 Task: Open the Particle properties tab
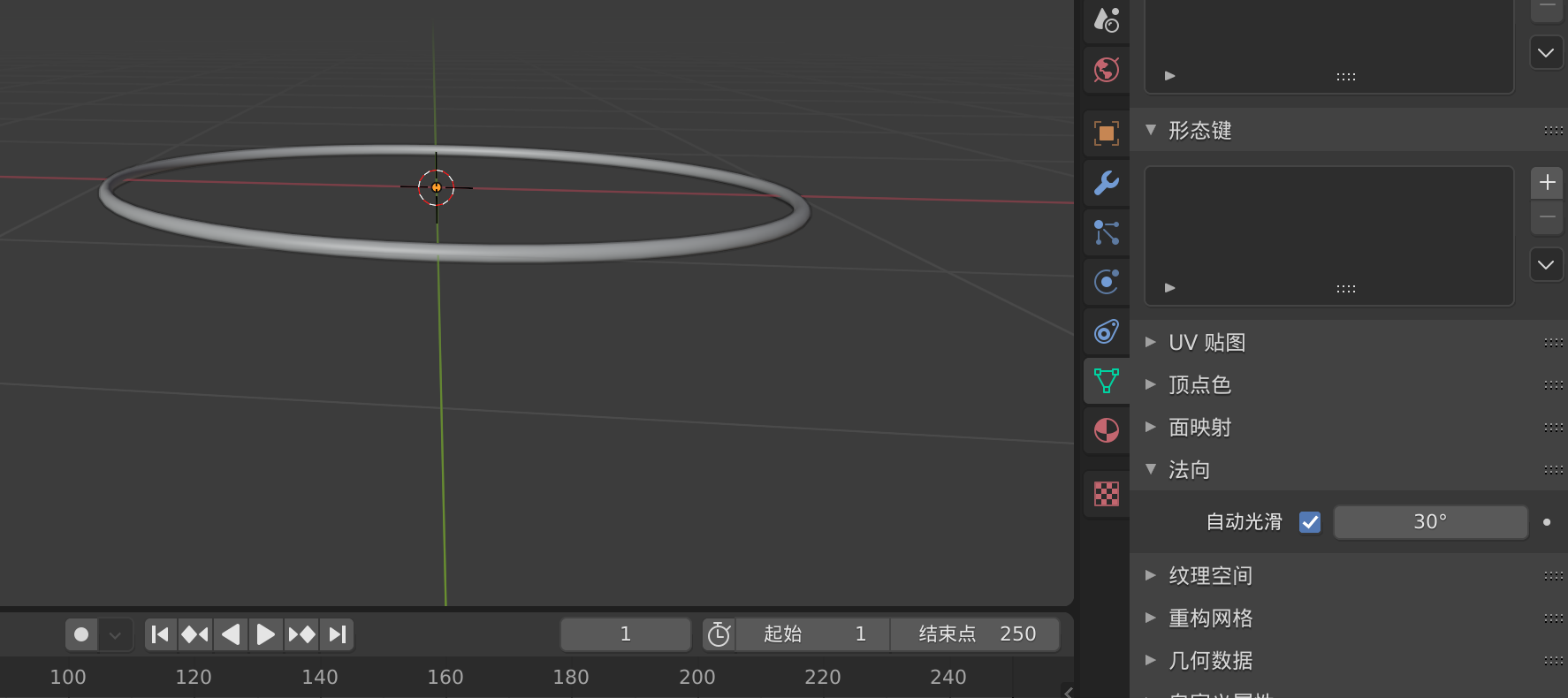pyautogui.click(x=1107, y=232)
